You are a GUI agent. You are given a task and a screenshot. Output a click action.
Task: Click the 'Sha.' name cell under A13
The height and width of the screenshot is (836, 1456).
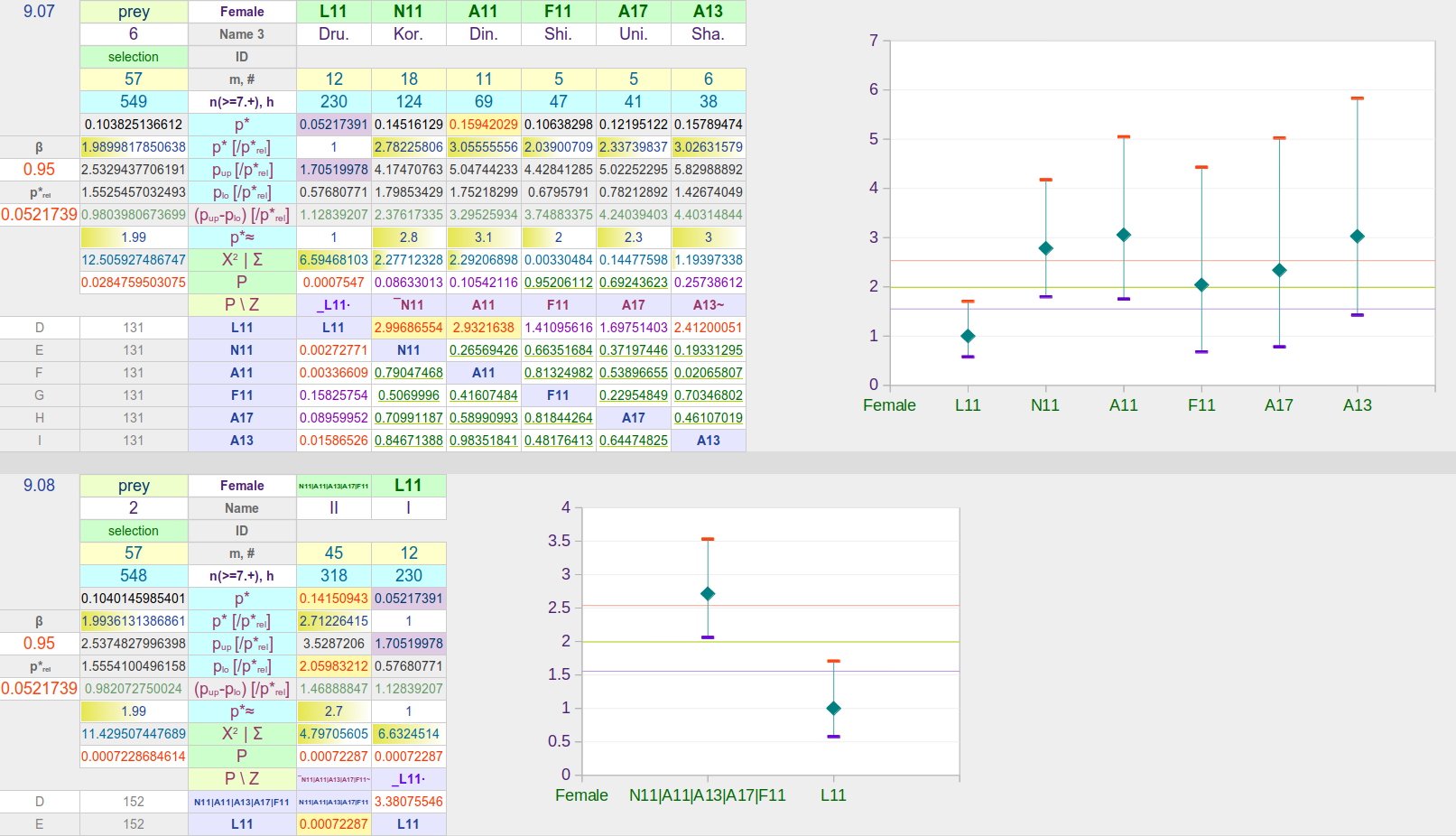(x=708, y=34)
